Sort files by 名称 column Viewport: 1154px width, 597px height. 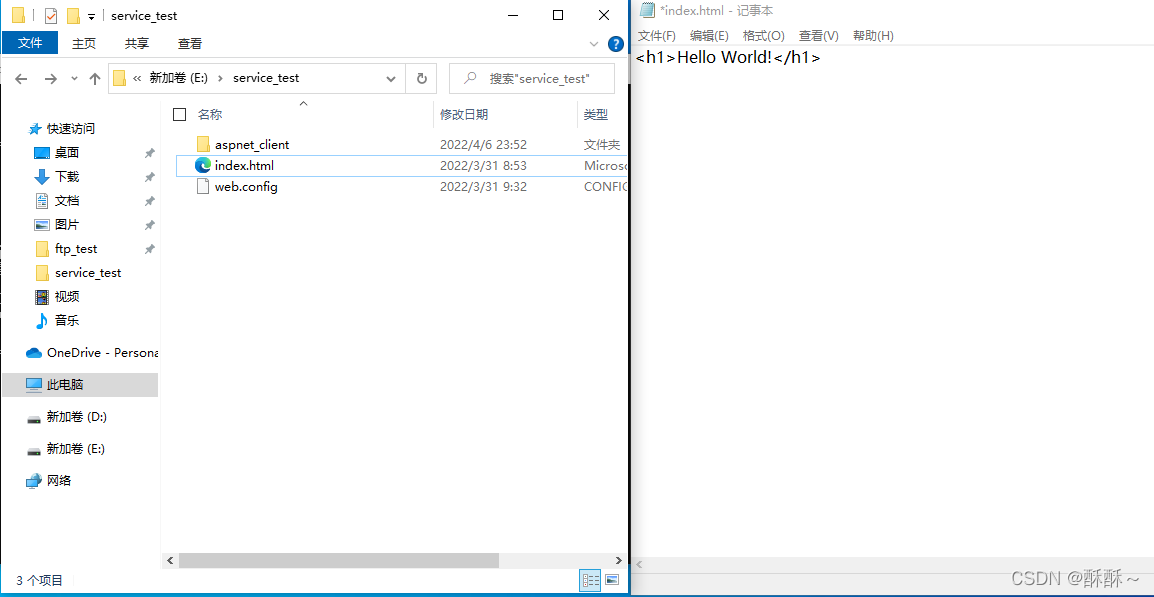210,114
